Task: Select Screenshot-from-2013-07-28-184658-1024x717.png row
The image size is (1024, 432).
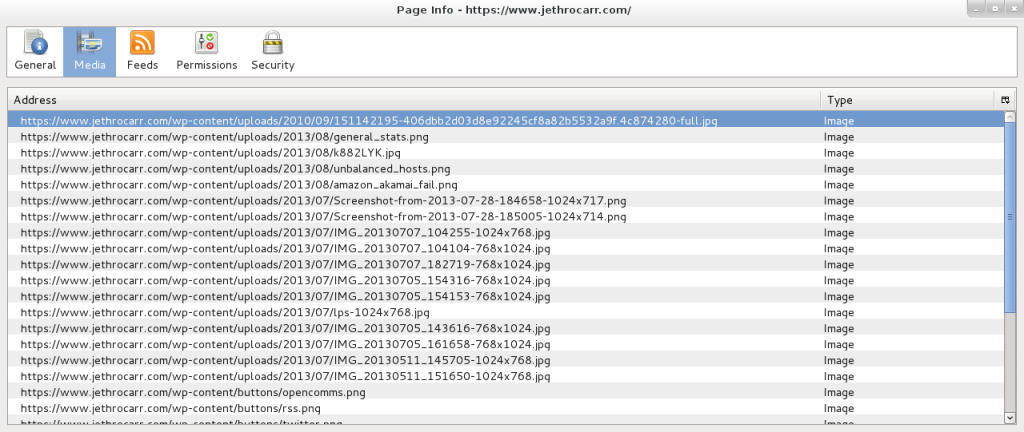Action: [506, 201]
